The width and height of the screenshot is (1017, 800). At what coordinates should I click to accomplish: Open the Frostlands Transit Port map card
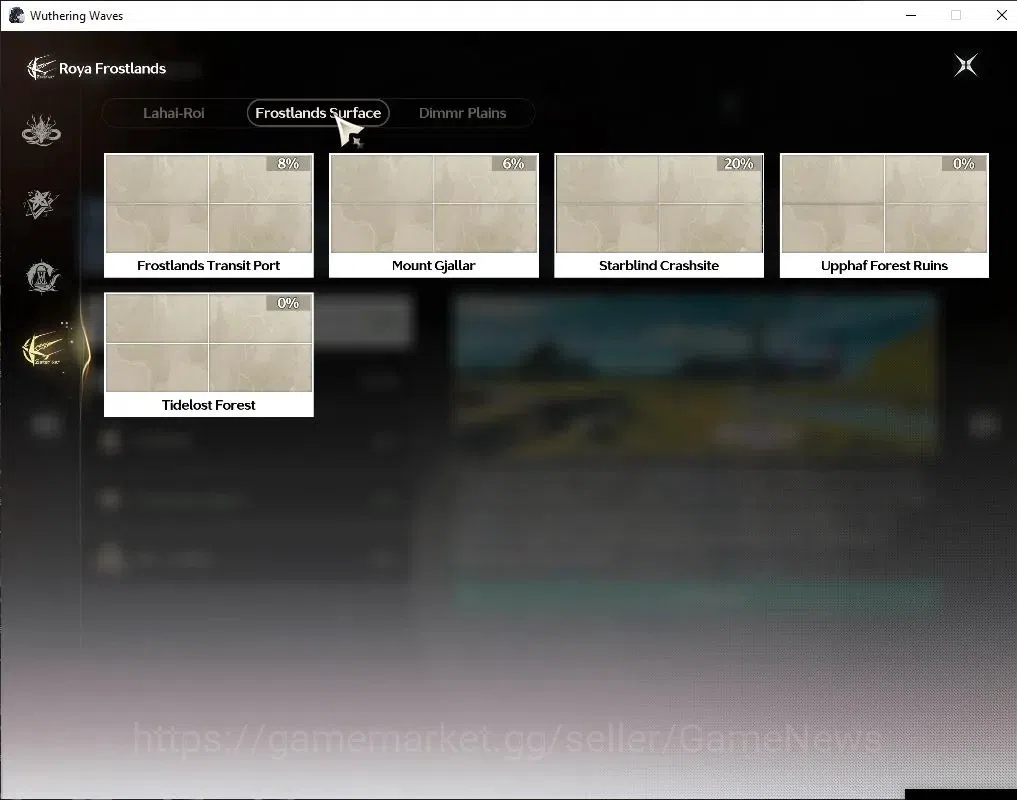click(209, 215)
